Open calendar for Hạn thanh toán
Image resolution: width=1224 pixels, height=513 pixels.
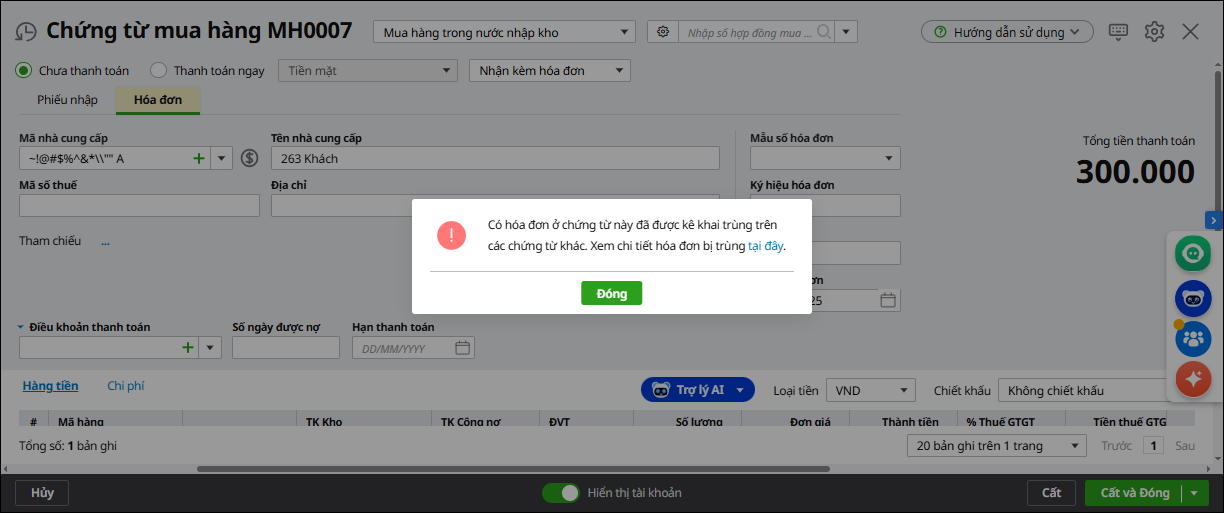462,348
